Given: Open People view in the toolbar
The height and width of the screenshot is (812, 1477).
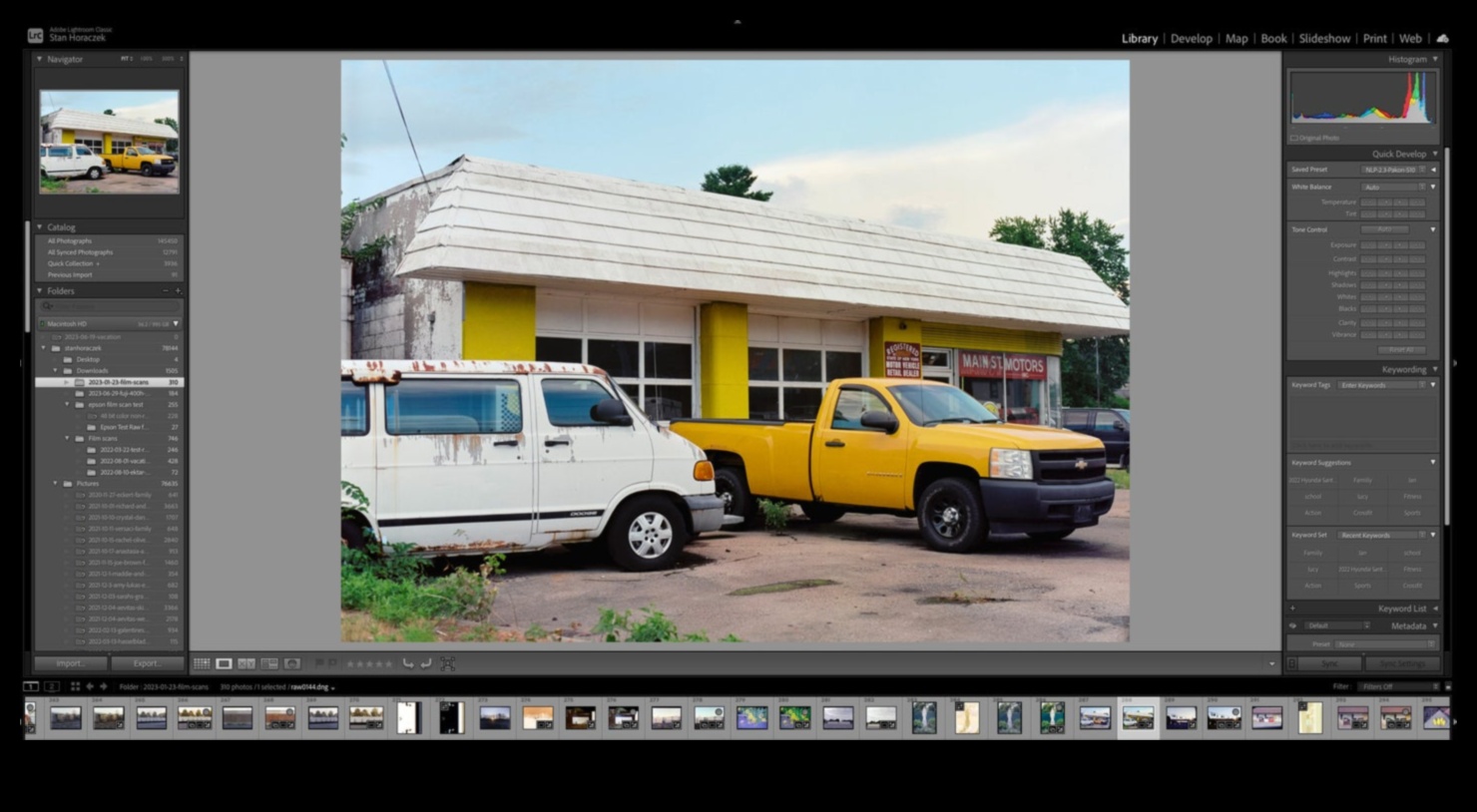Looking at the screenshot, I should 291,663.
